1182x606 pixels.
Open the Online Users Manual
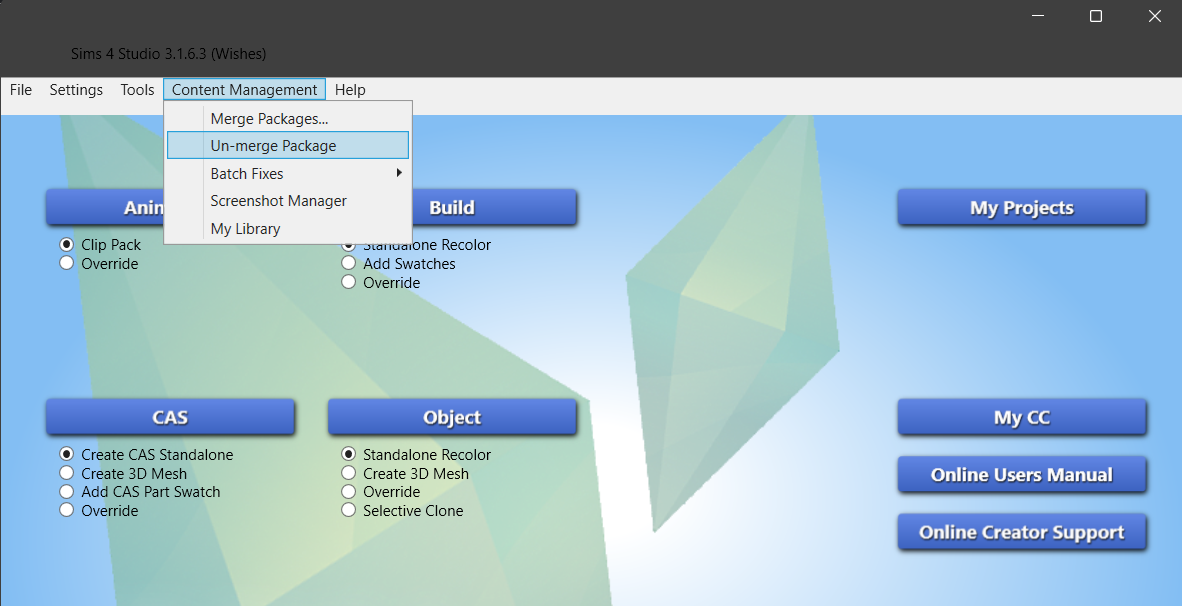tap(1021, 474)
